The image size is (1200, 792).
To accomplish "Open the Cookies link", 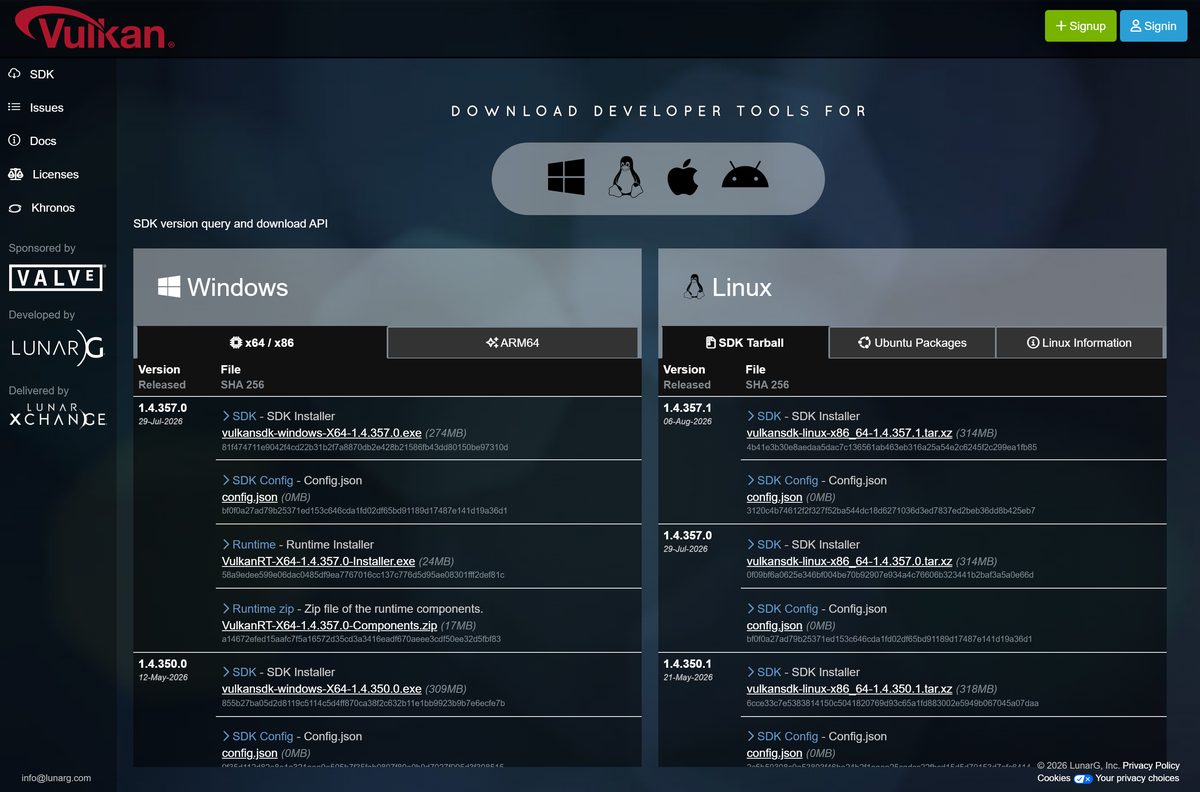I will coord(1054,778).
